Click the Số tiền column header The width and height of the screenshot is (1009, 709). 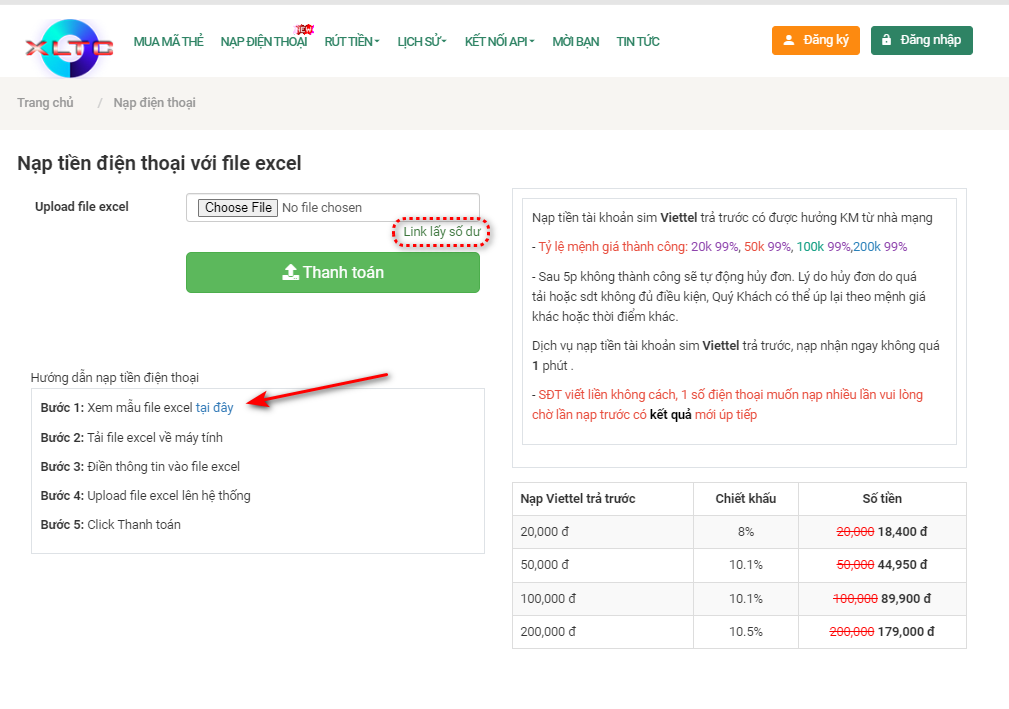[882, 499]
